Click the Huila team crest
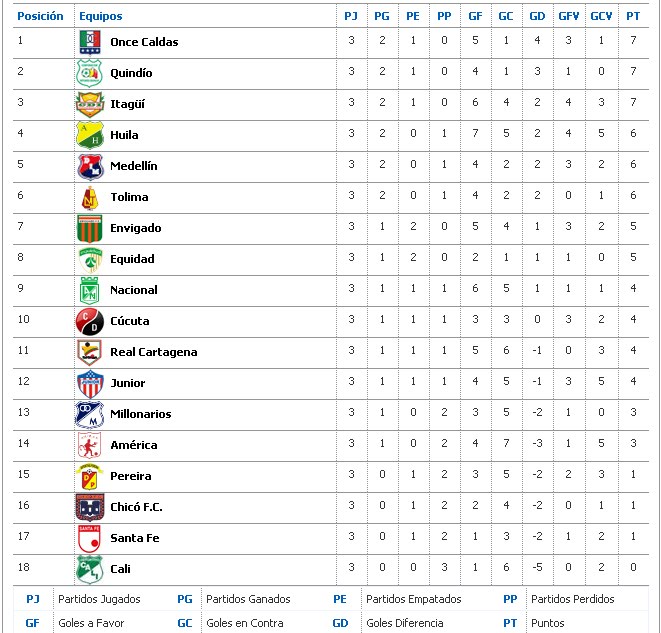The width and height of the screenshot is (661, 633). coord(90,135)
